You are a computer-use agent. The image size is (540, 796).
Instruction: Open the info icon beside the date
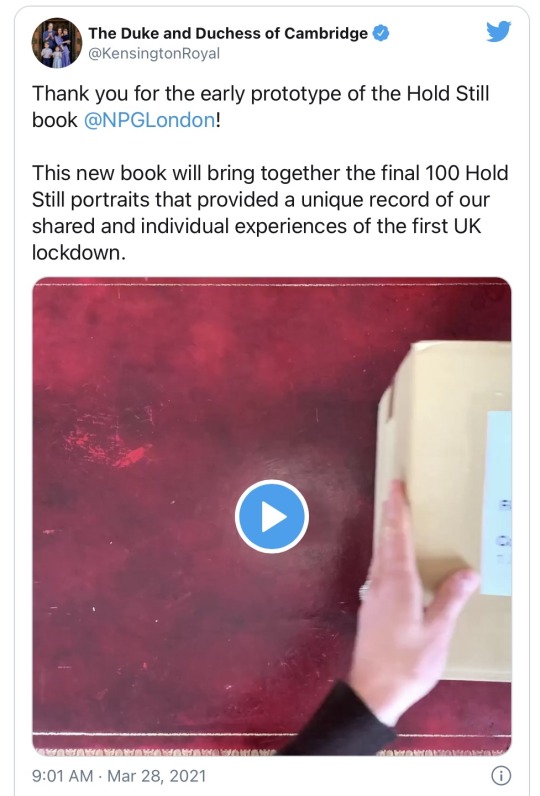click(x=501, y=775)
